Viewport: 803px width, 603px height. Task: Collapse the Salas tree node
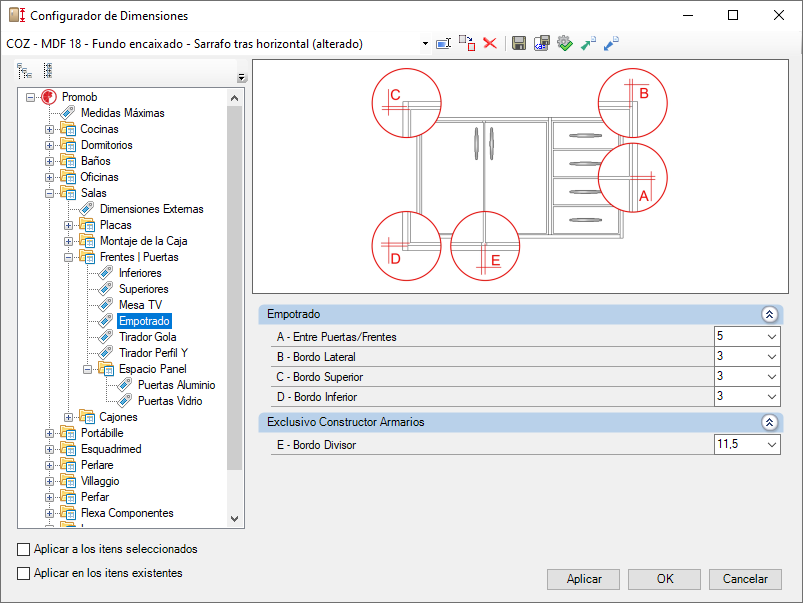(x=49, y=193)
